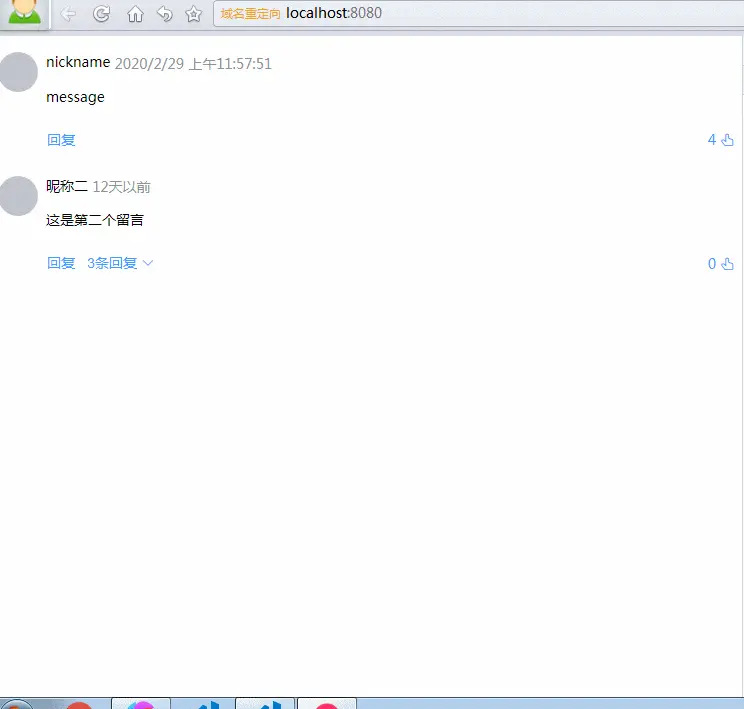Click the gray avatar of the nickname comment
The image size is (744, 709).
[x=18, y=72]
